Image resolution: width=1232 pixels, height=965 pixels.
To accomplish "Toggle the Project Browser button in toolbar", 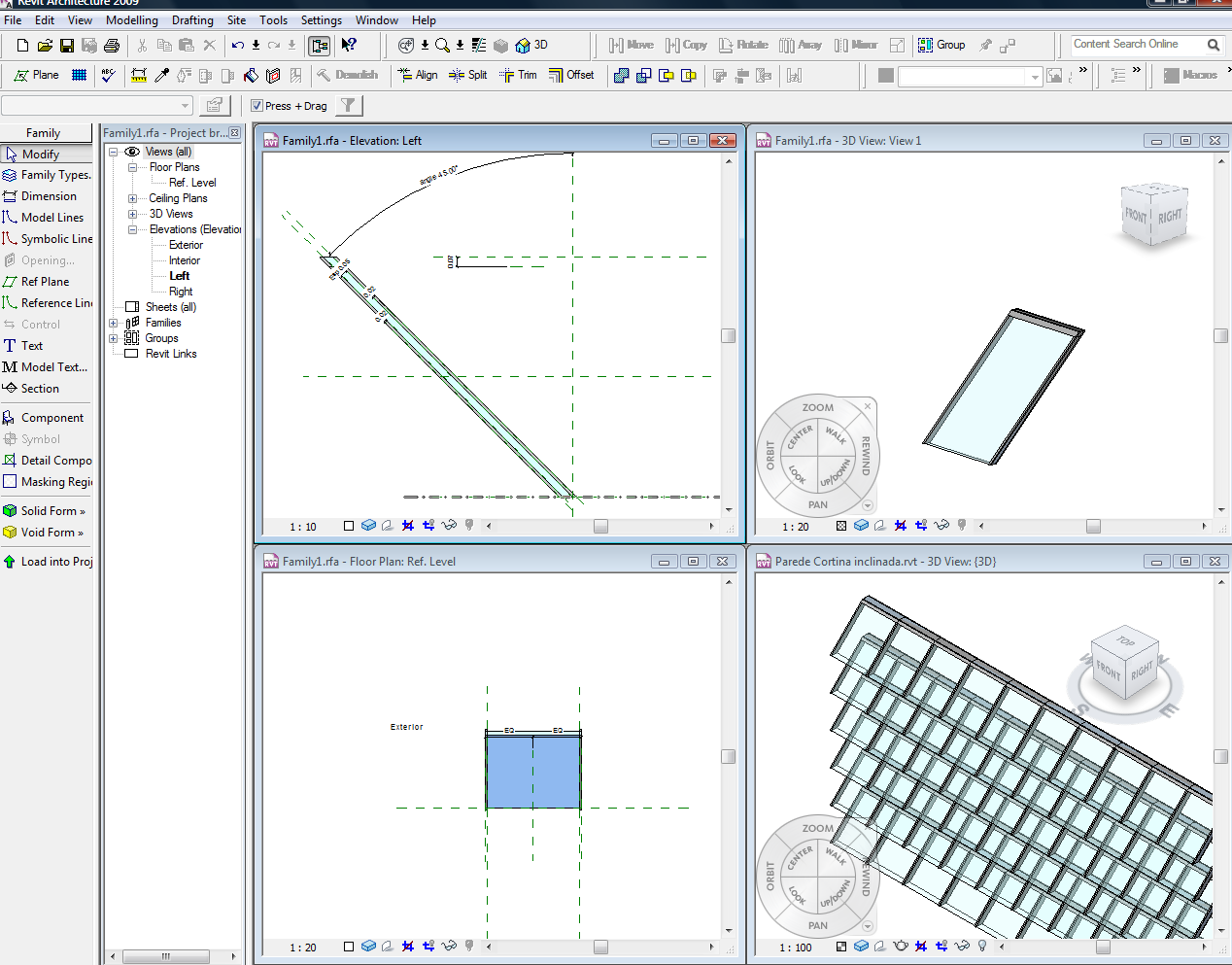I will [x=319, y=45].
